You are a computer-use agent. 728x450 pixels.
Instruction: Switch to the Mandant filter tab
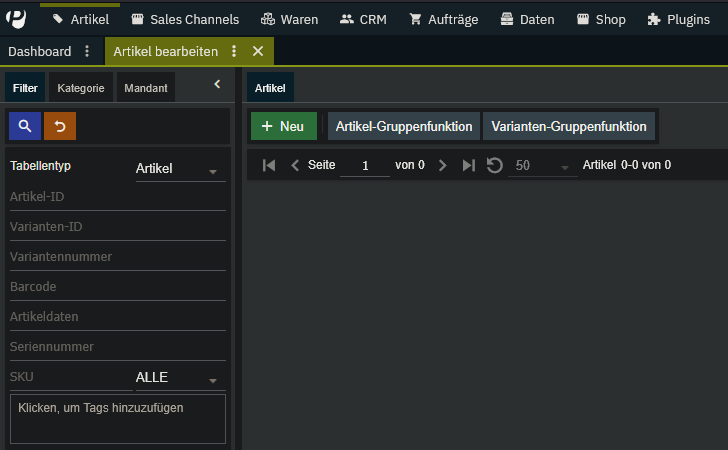click(x=146, y=88)
